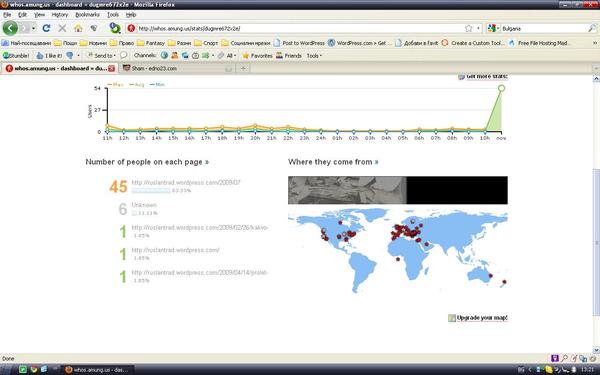
Task: Open the Send to dropdown
Action: click(101, 55)
